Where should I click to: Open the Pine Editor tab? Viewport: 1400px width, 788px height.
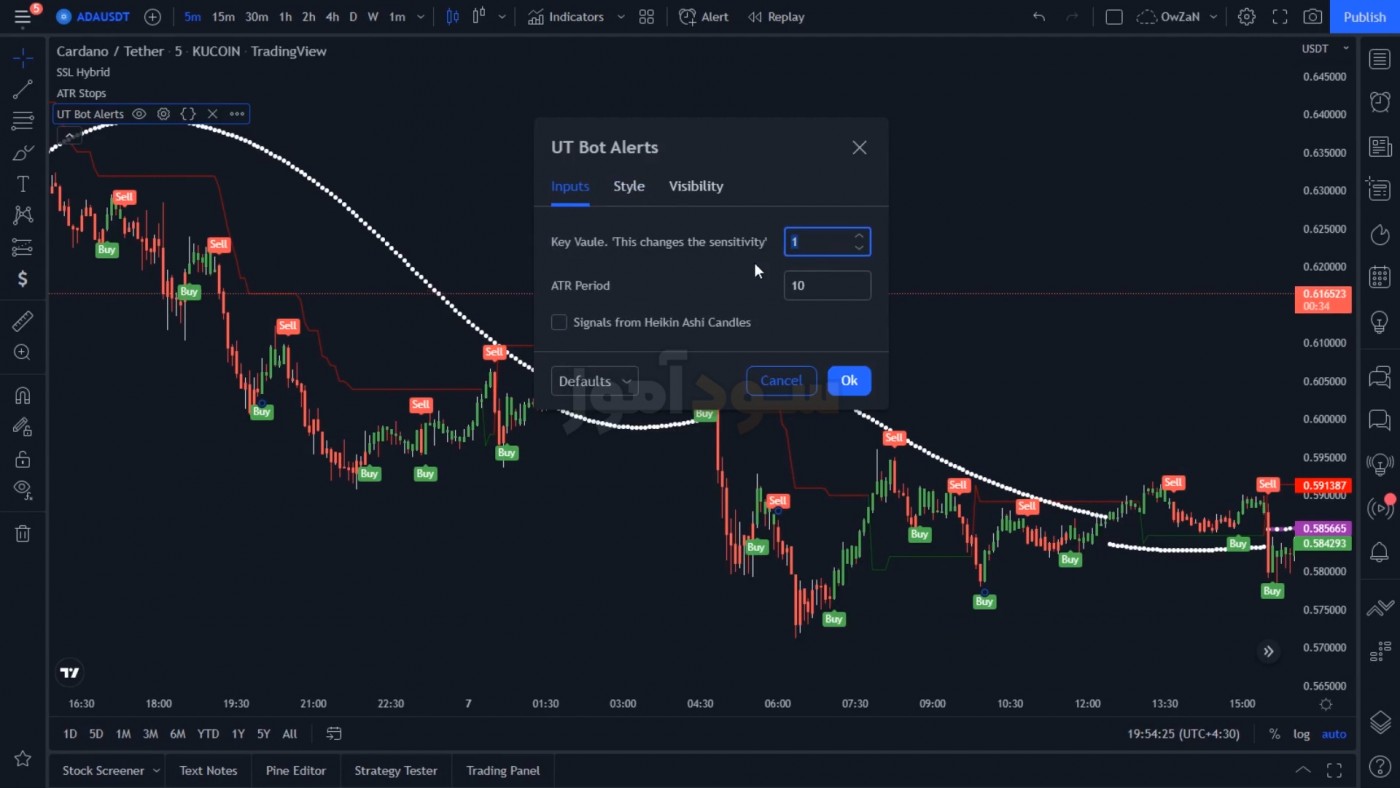pyautogui.click(x=296, y=771)
